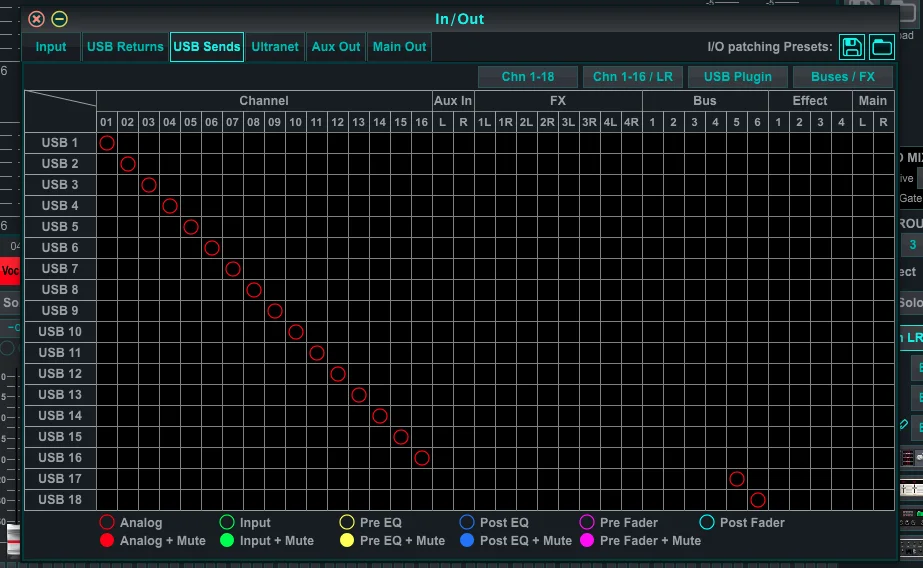Select the Pre EQ yellow circle in legend

click(347, 522)
